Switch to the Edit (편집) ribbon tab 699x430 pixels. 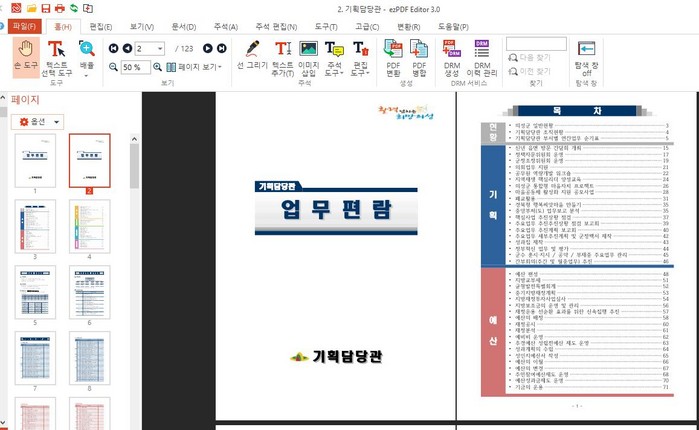[x=101, y=26]
